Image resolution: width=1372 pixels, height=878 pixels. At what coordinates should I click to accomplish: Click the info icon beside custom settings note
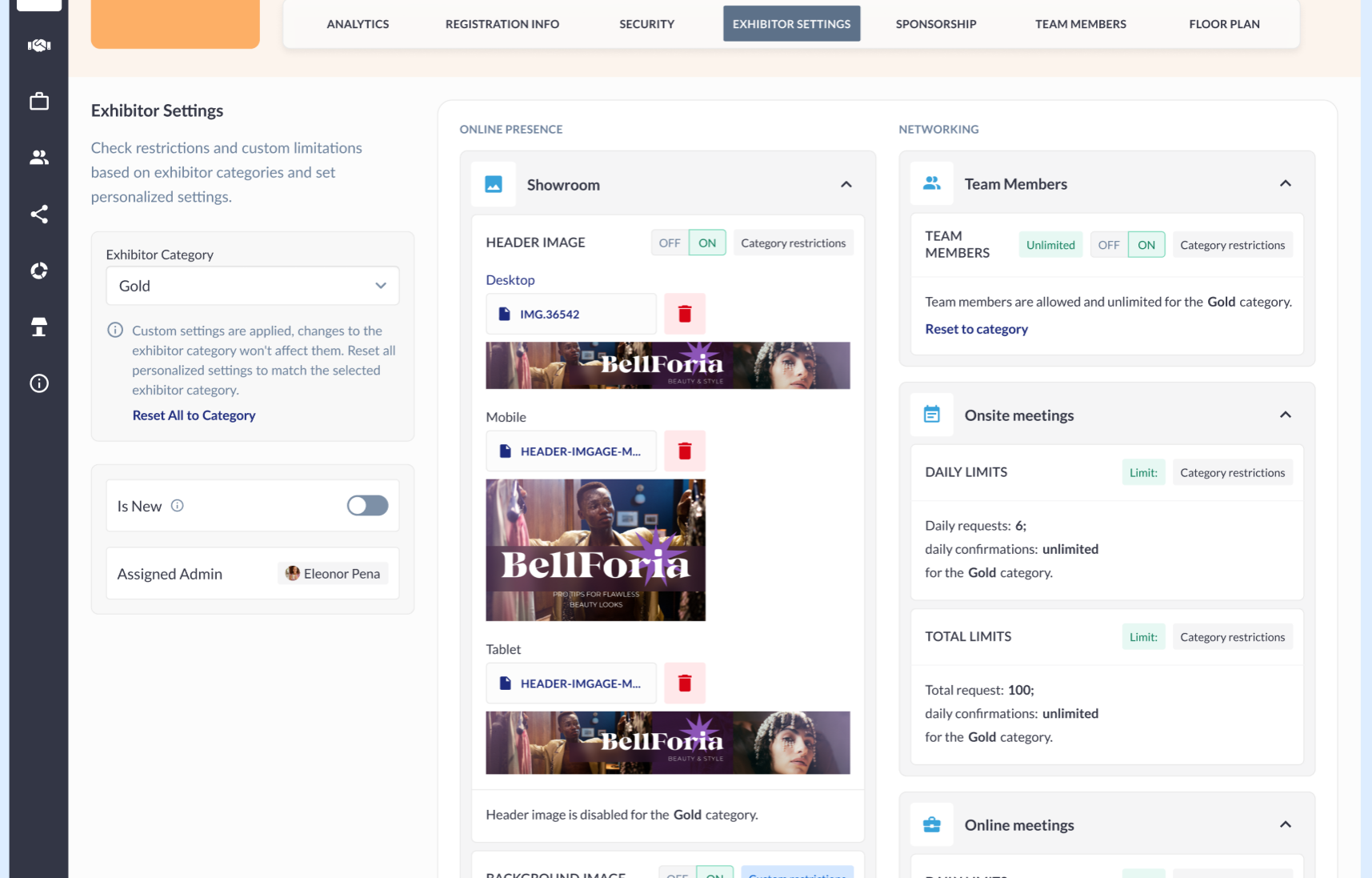point(115,330)
